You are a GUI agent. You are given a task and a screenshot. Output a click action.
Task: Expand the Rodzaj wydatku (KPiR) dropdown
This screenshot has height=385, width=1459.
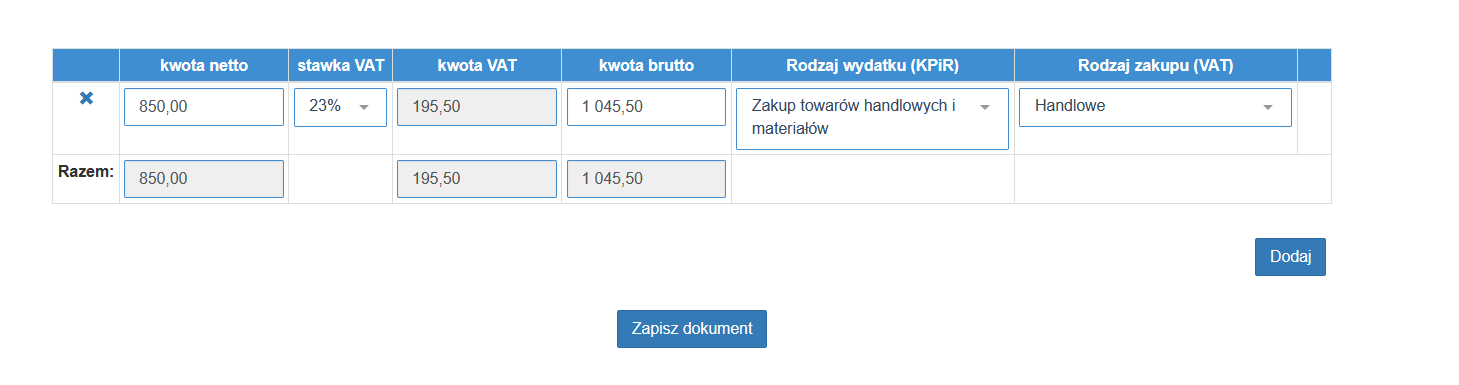(872, 119)
